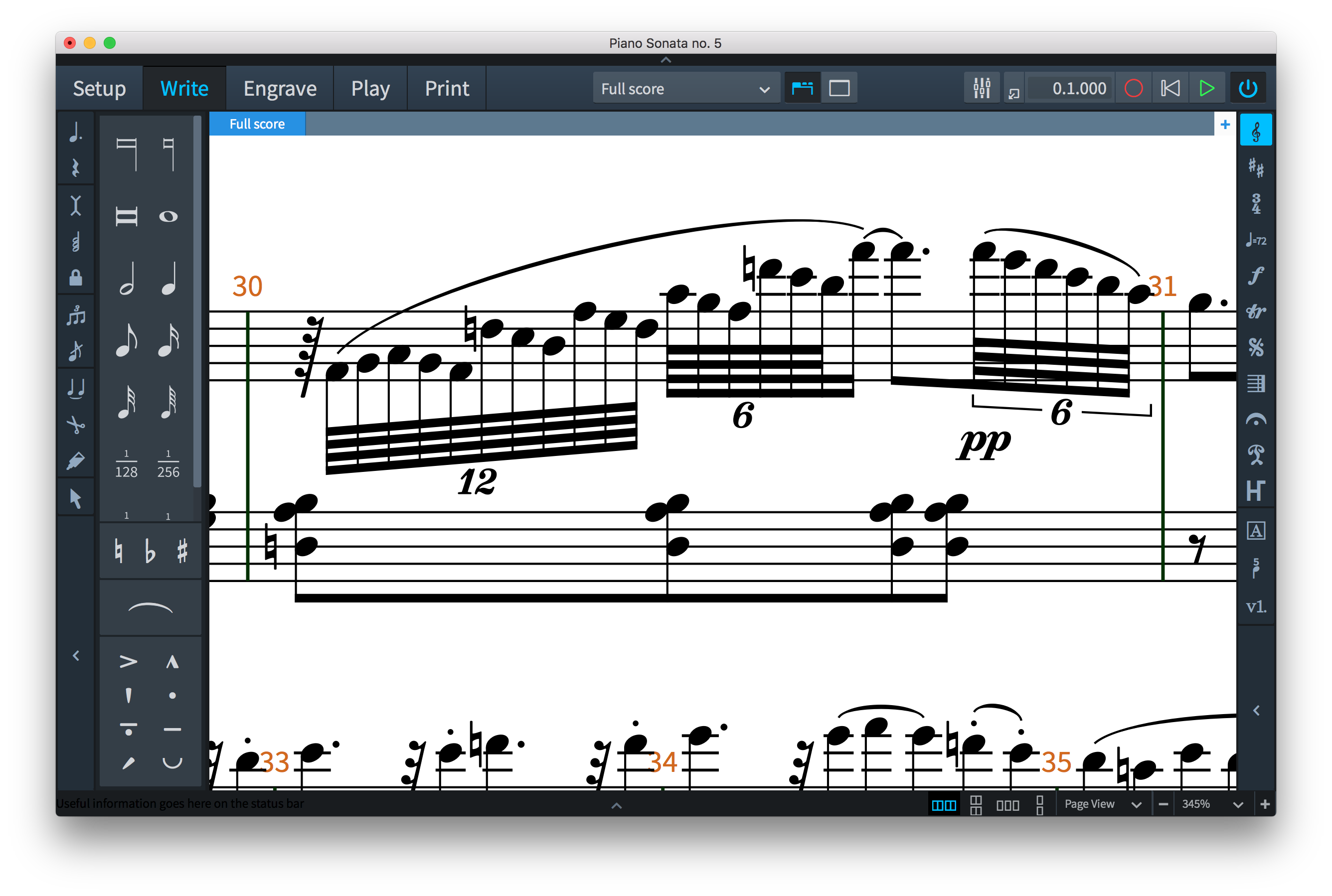Image resolution: width=1332 pixels, height=896 pixels.
Task: Switch to Engrave mode
Action: pos(280,89)
